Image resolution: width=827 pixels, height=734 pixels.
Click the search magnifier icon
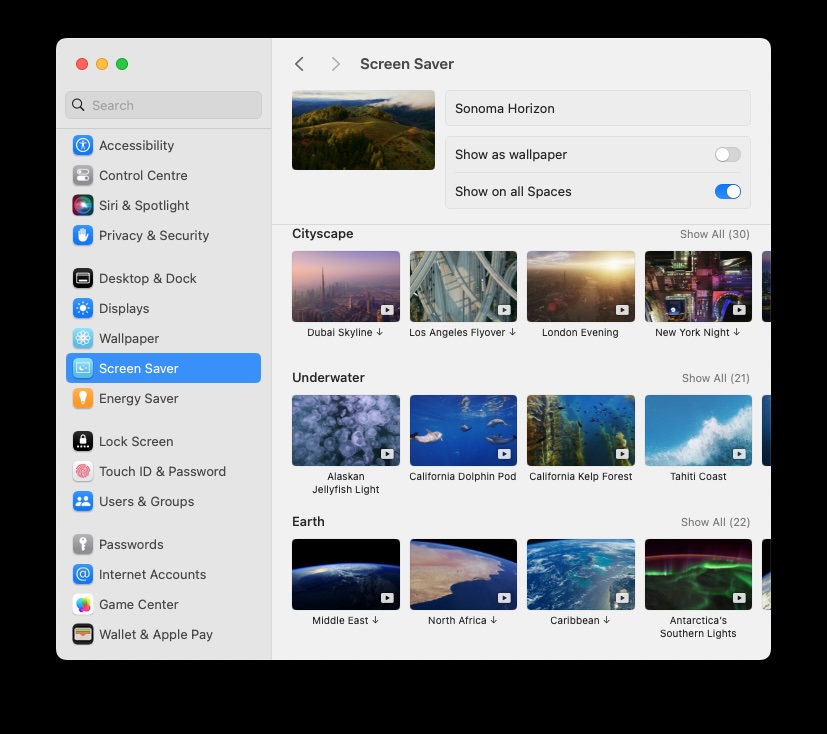click(x=78, y=105)
